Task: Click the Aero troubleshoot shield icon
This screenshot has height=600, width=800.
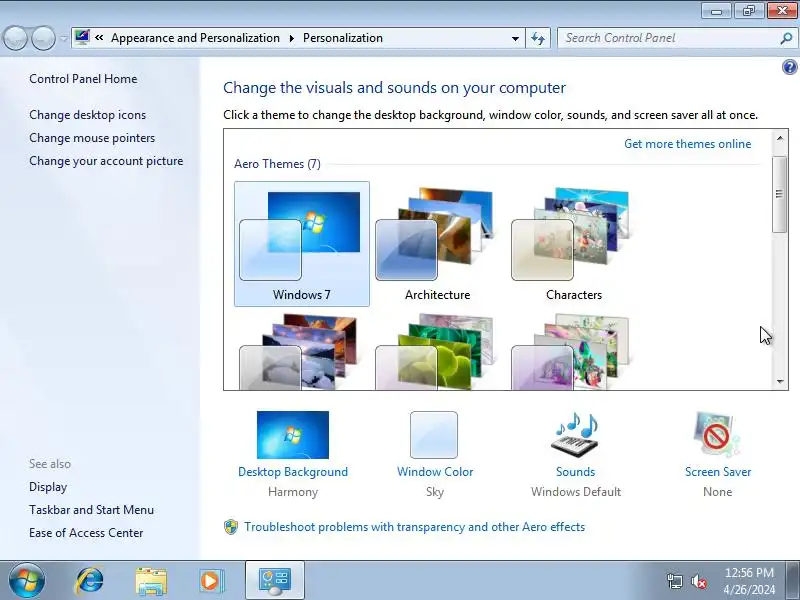Action: pos(231,527)
